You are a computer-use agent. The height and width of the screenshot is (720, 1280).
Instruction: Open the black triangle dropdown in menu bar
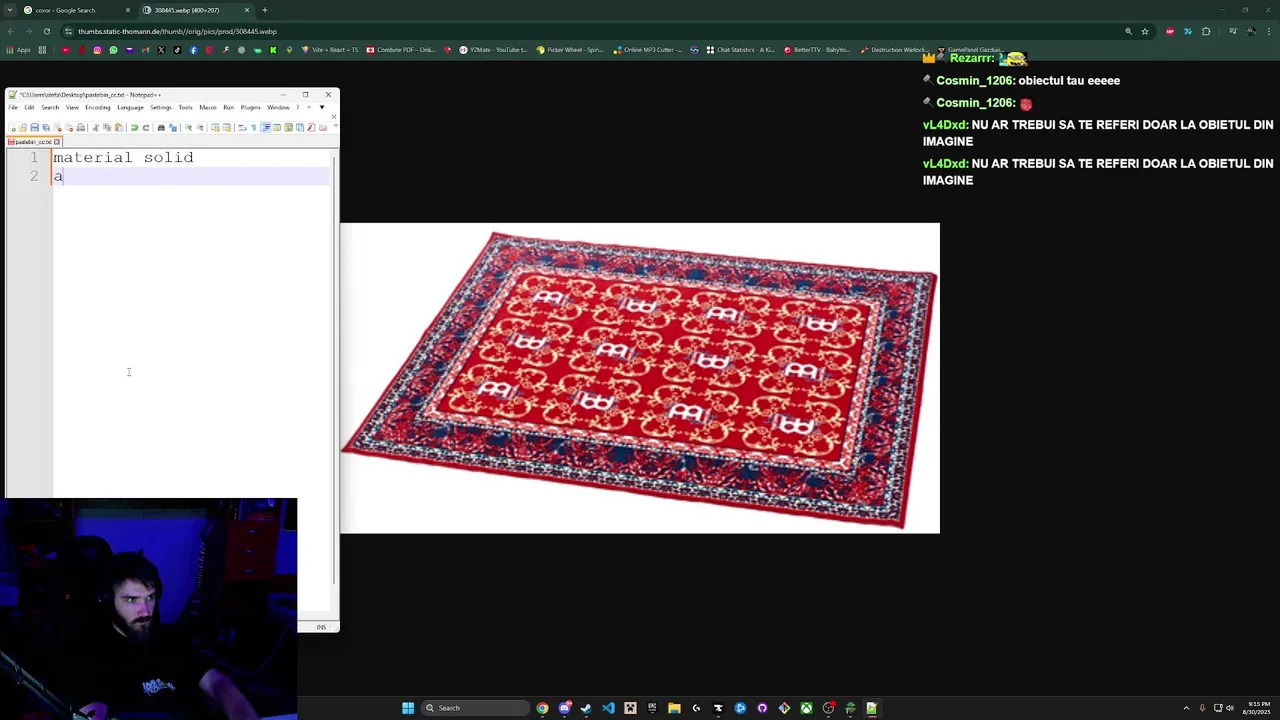pos(322,107)
